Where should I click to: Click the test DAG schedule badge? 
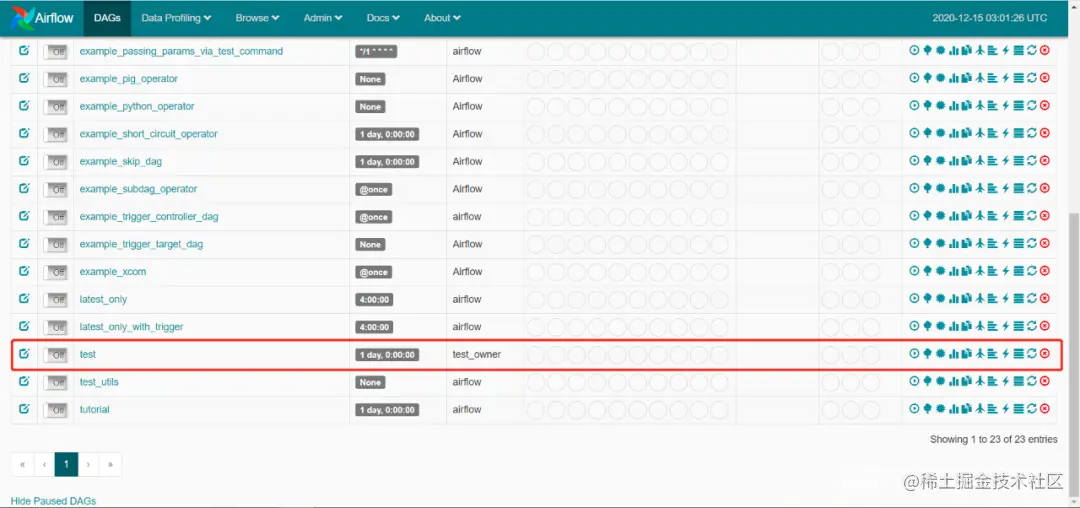point(387,354)
